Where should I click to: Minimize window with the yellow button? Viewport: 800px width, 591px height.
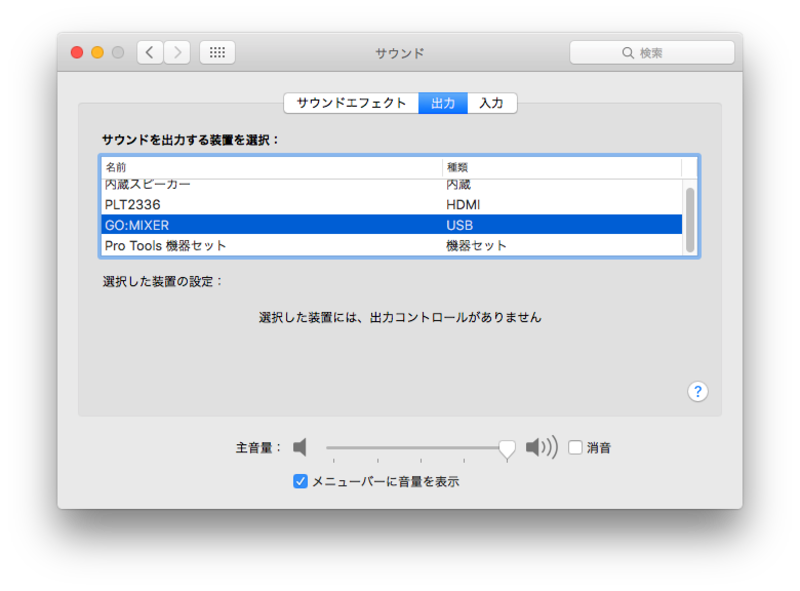point(97,53)
